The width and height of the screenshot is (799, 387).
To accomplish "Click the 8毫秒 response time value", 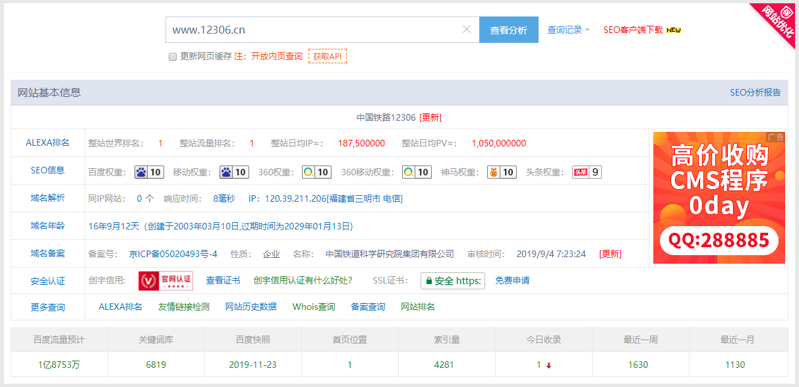I will click(224, 198).
